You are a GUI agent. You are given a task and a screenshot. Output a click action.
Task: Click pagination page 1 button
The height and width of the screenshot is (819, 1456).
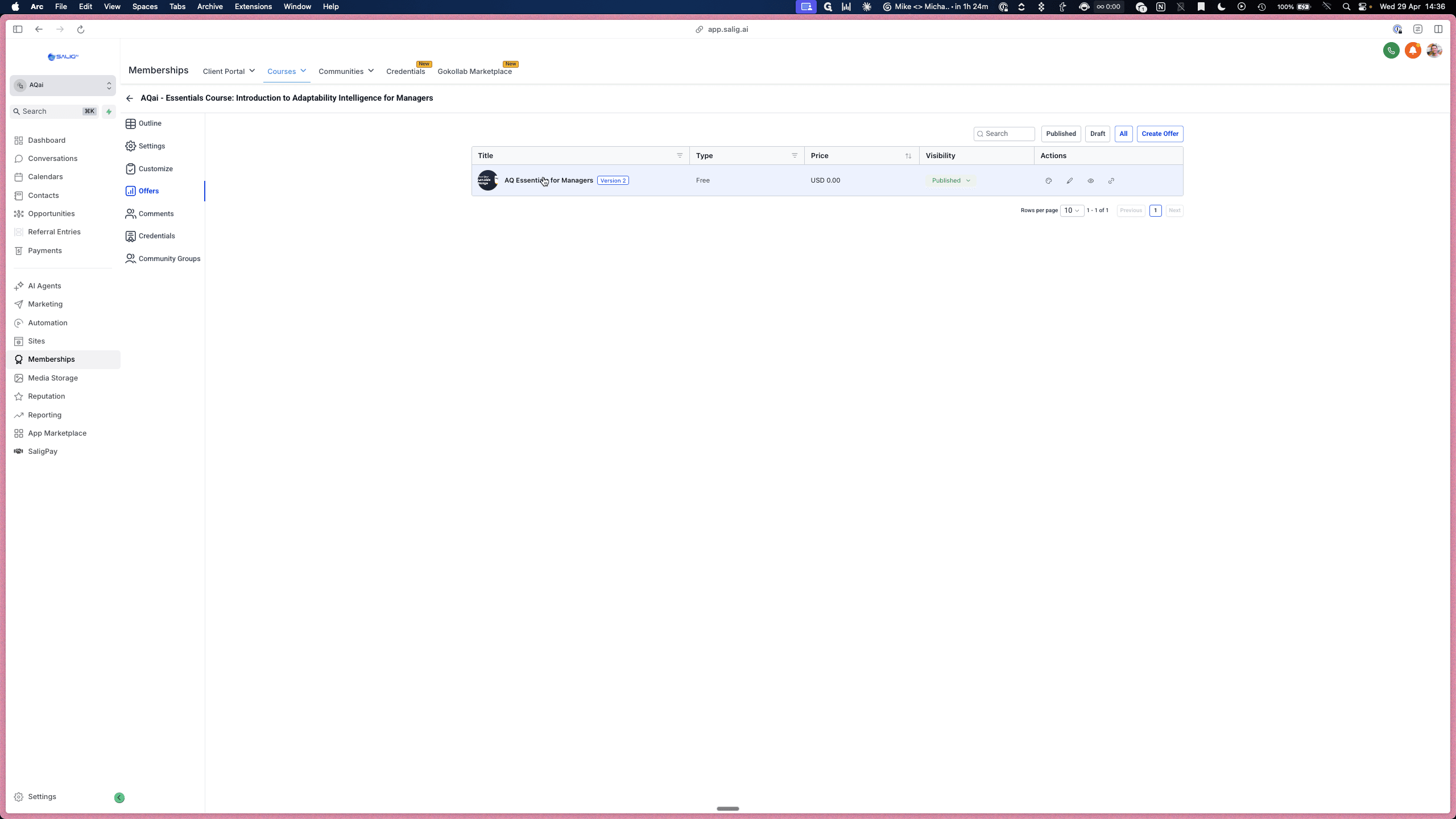point(1155,210)
